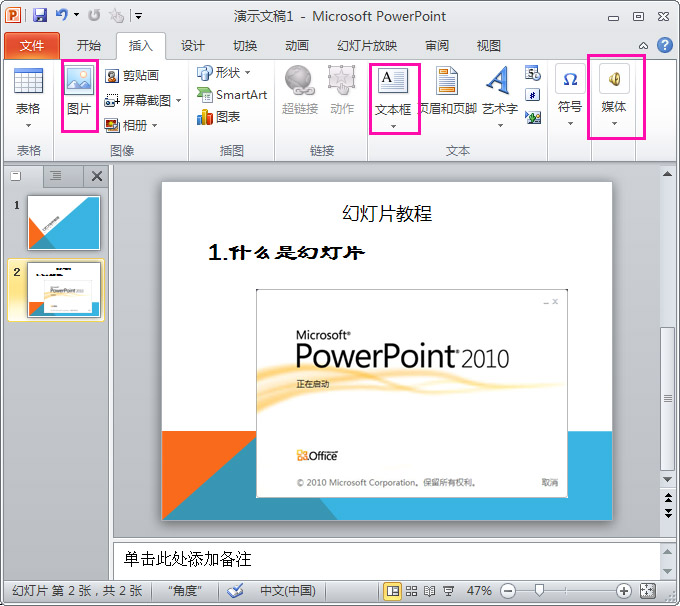Click the insert object icon
680x606 pixels.
click(533, 117)
